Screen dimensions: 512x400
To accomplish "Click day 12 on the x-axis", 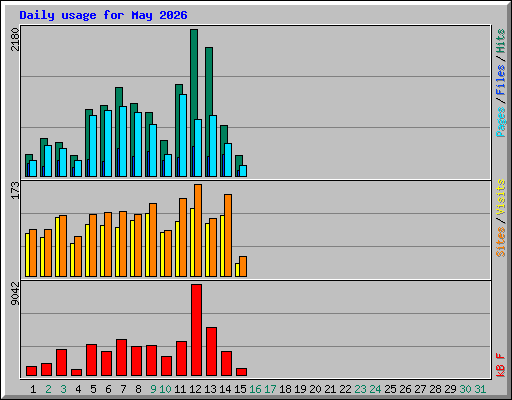I will 195,389.
